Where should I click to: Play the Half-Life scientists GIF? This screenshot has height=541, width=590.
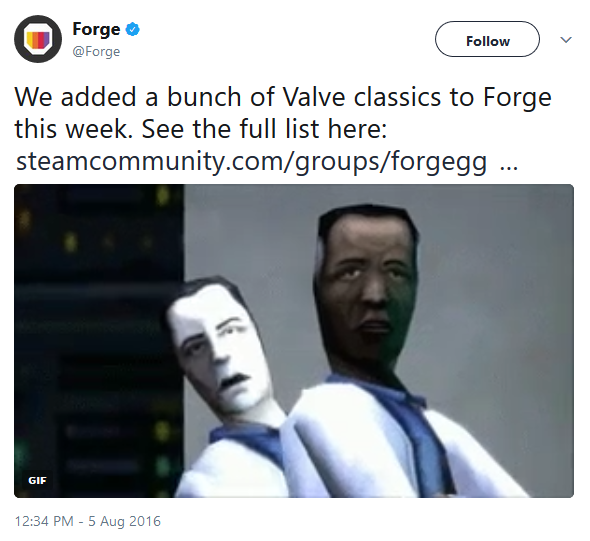(x=294, y=341)
